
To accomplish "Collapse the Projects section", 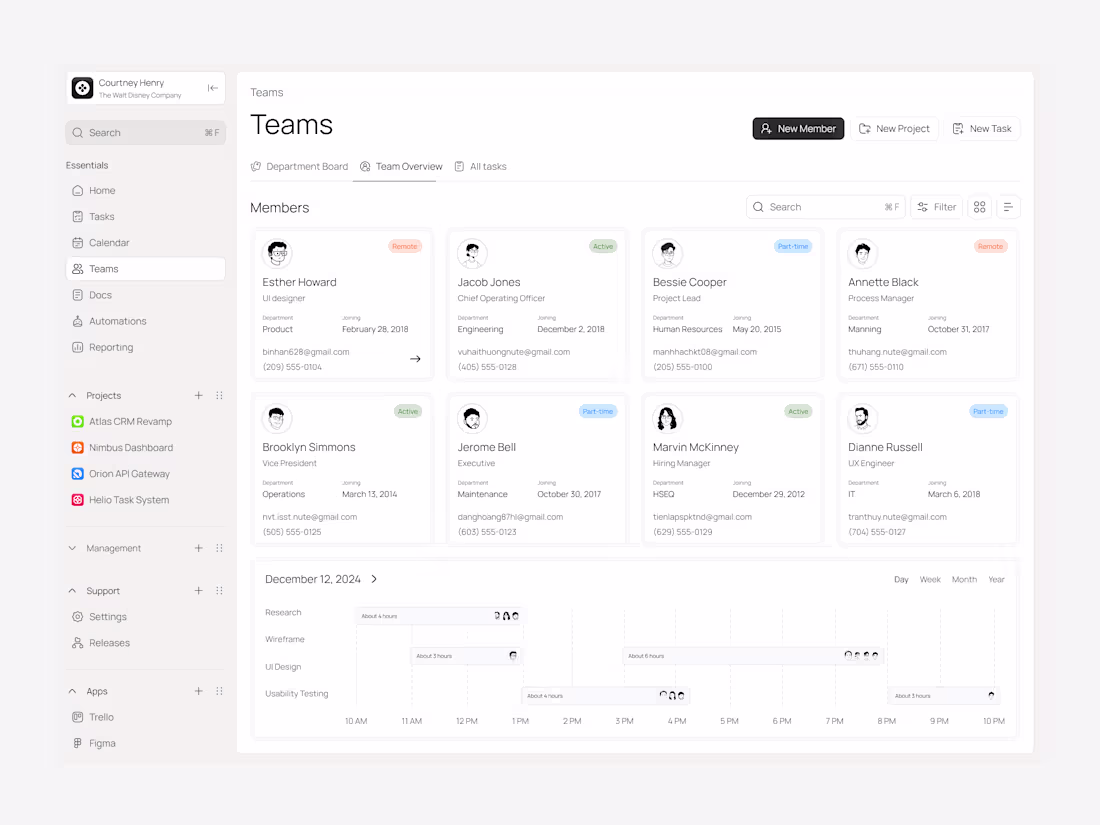I will pyautogui.click(x=72, y=395).
